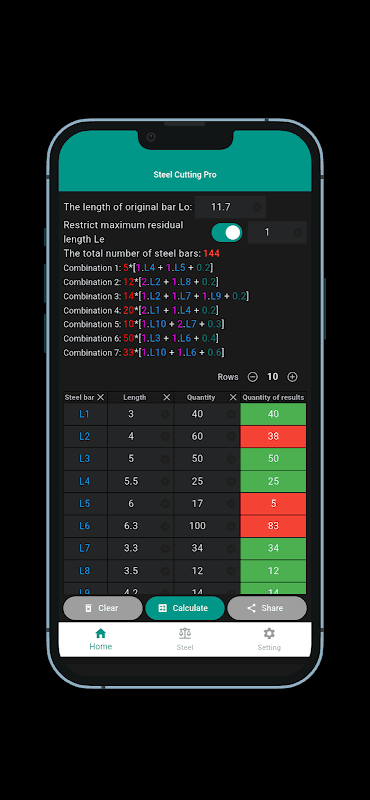Image resolution: width=370 pixels, height=800 pixels.
Task: Clear L2 length value icon
Action: point(165,436)
